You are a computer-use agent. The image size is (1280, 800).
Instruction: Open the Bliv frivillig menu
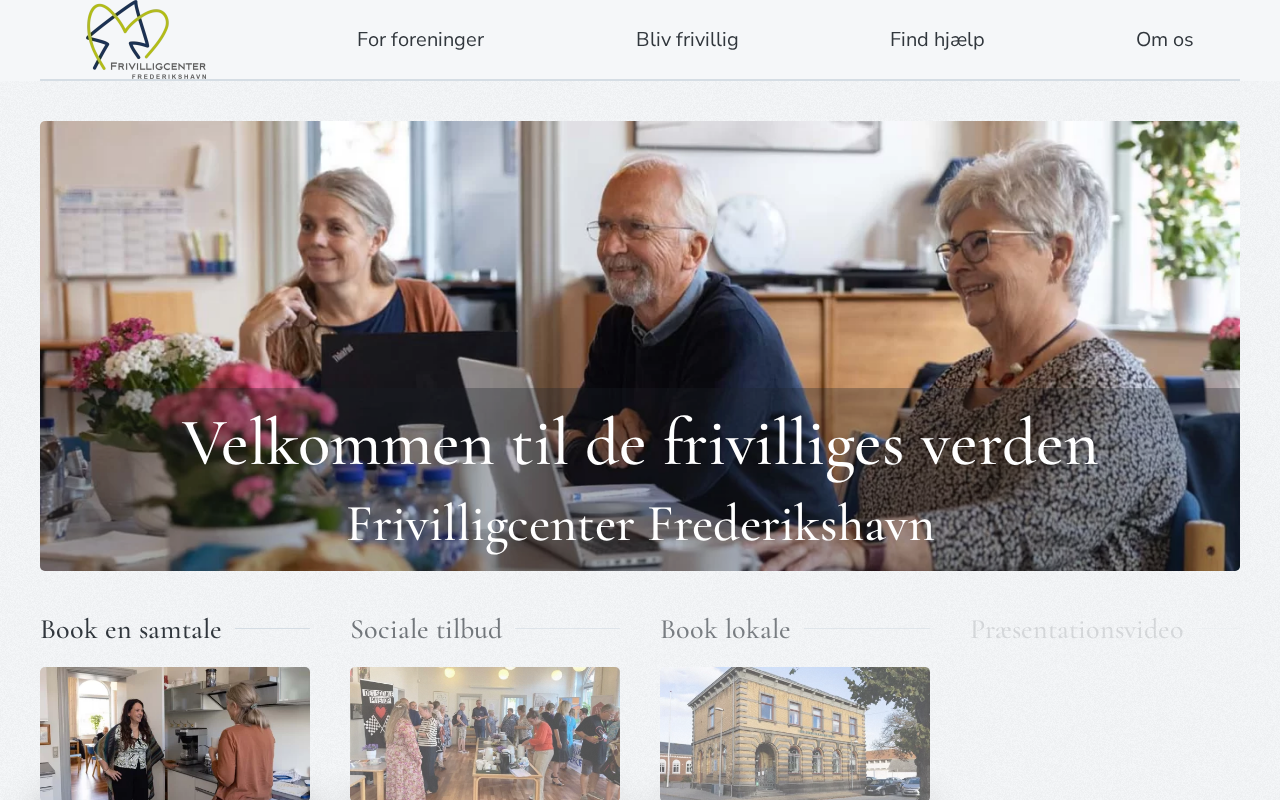pos(687,40)
